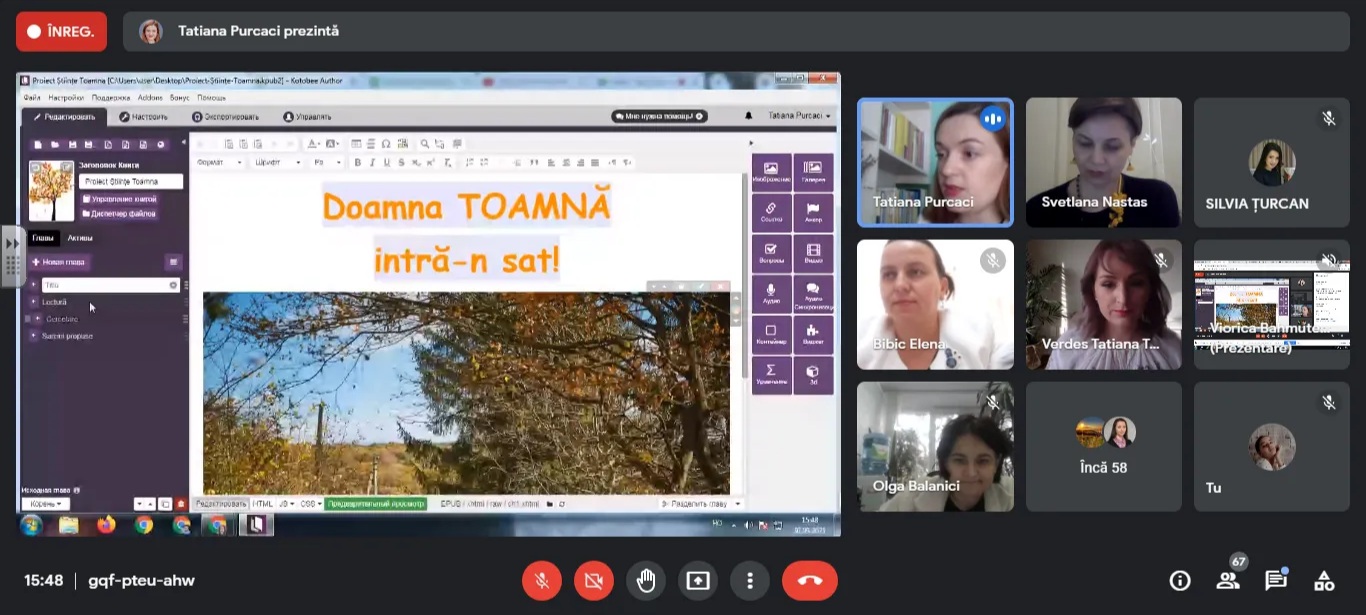
Task: Click the Новая глава button
Action: pos(59,262)
